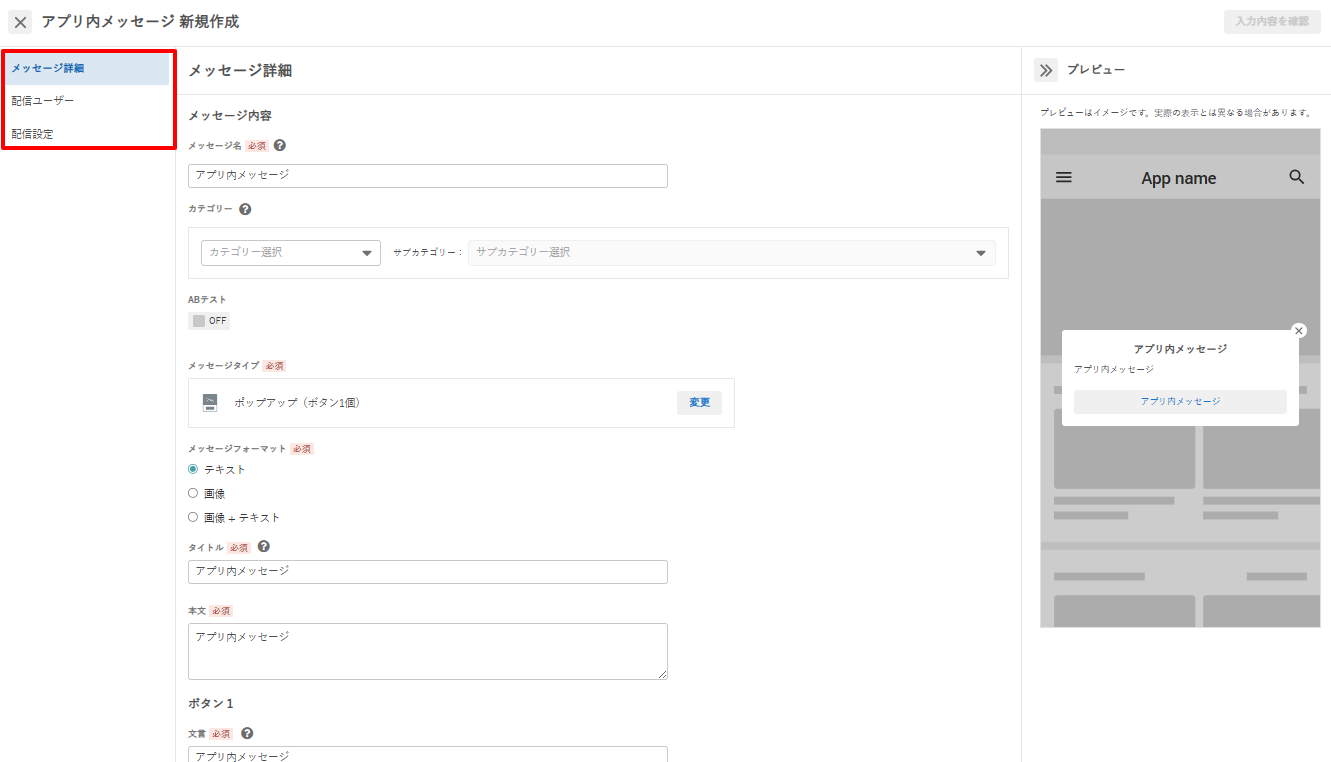Viewport: 1331px width, 762px height.
Task: Click the hamburger menu icon in preview
Action: pyautogui.click(x=1064, y=177)
